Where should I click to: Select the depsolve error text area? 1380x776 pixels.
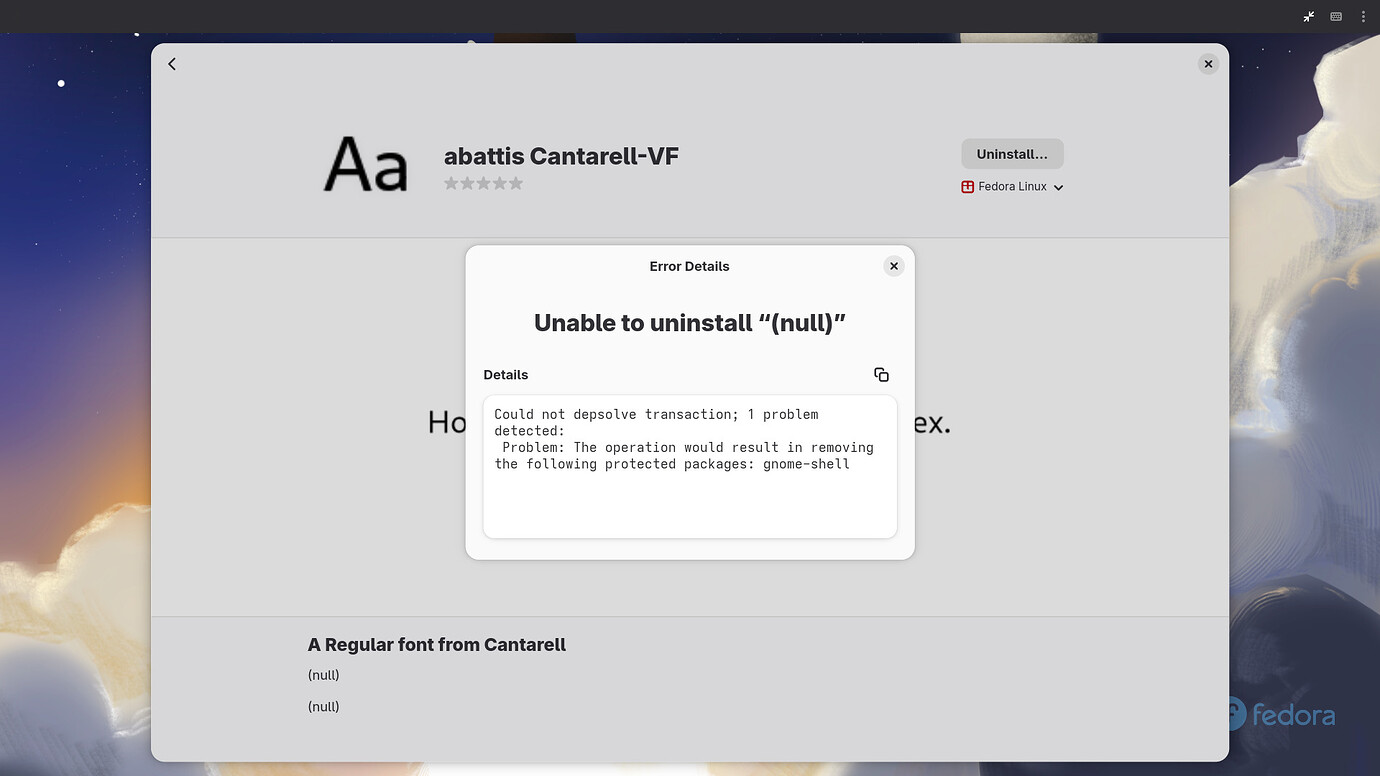pos(689,465)
